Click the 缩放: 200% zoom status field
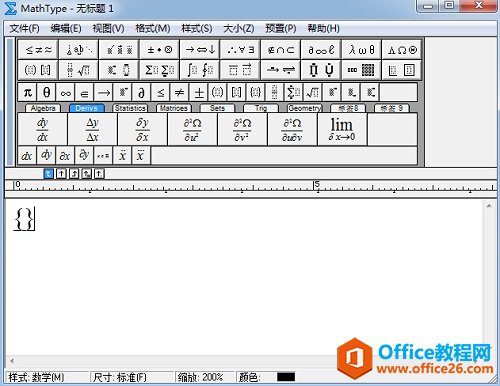Image resolution: width=500 pixels, height=386 pixels. [204, 377]
